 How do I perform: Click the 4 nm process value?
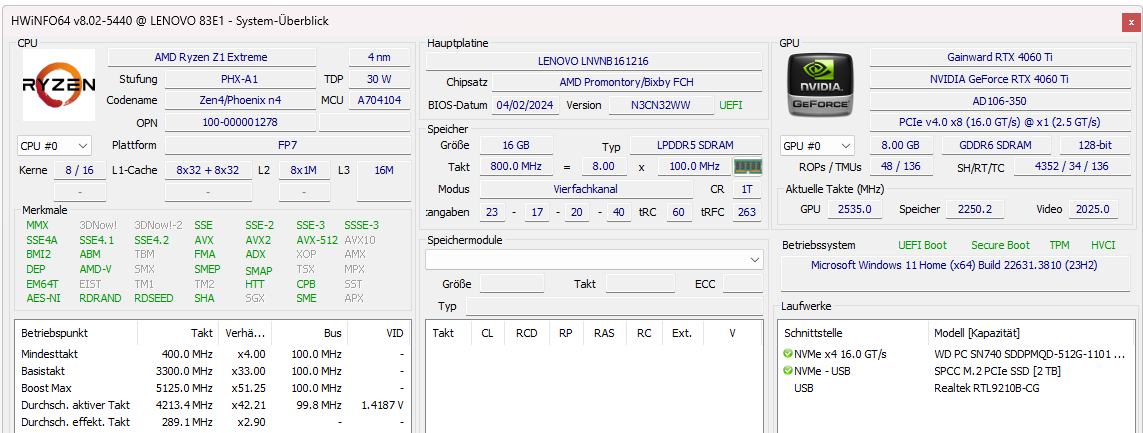click(379, 57)
